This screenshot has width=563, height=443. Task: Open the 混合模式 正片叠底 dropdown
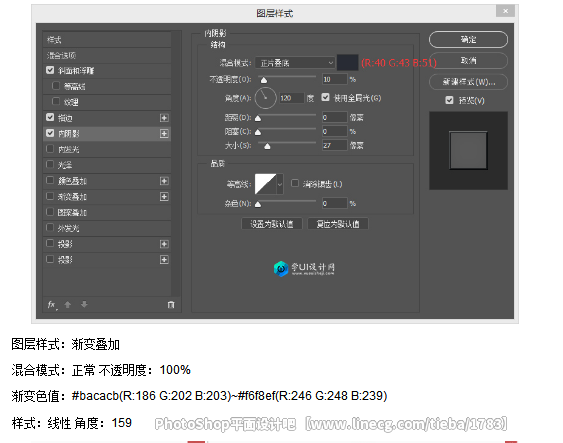(x=295, y=63)
